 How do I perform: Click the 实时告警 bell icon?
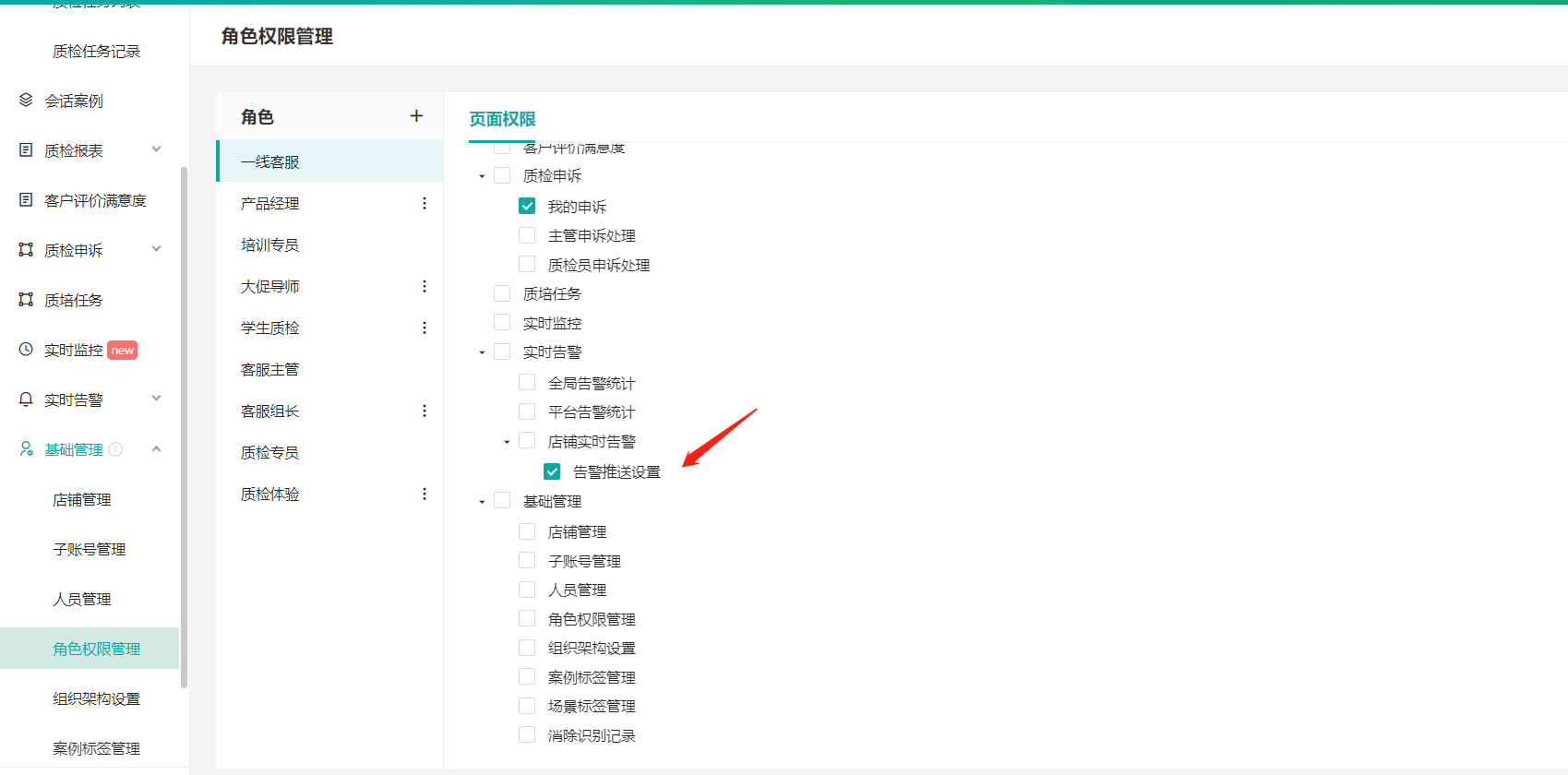(26, 399)
